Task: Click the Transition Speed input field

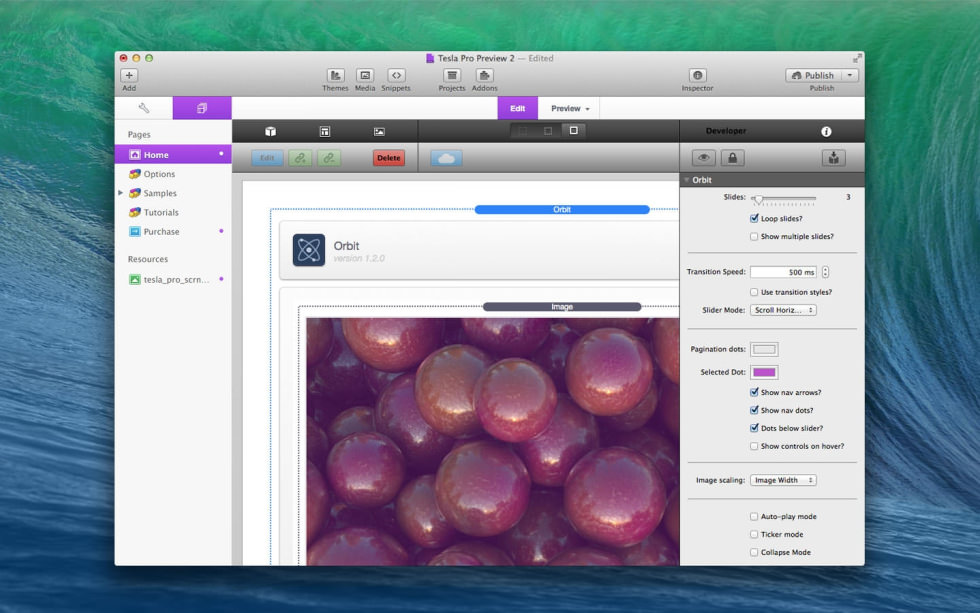Action: point(783,272)
